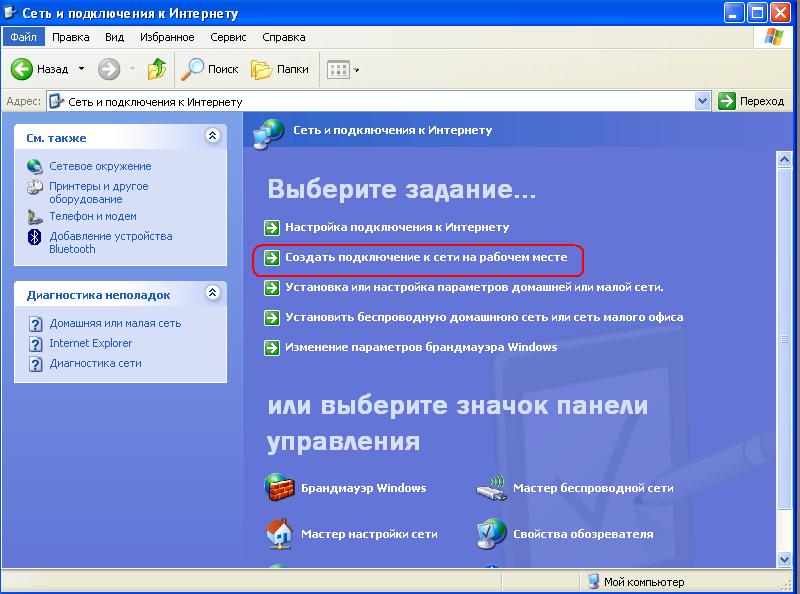
Task: Click help icon beside Домашняя или малая сеть
Action: pyautogui.click(x=35, y=324)
